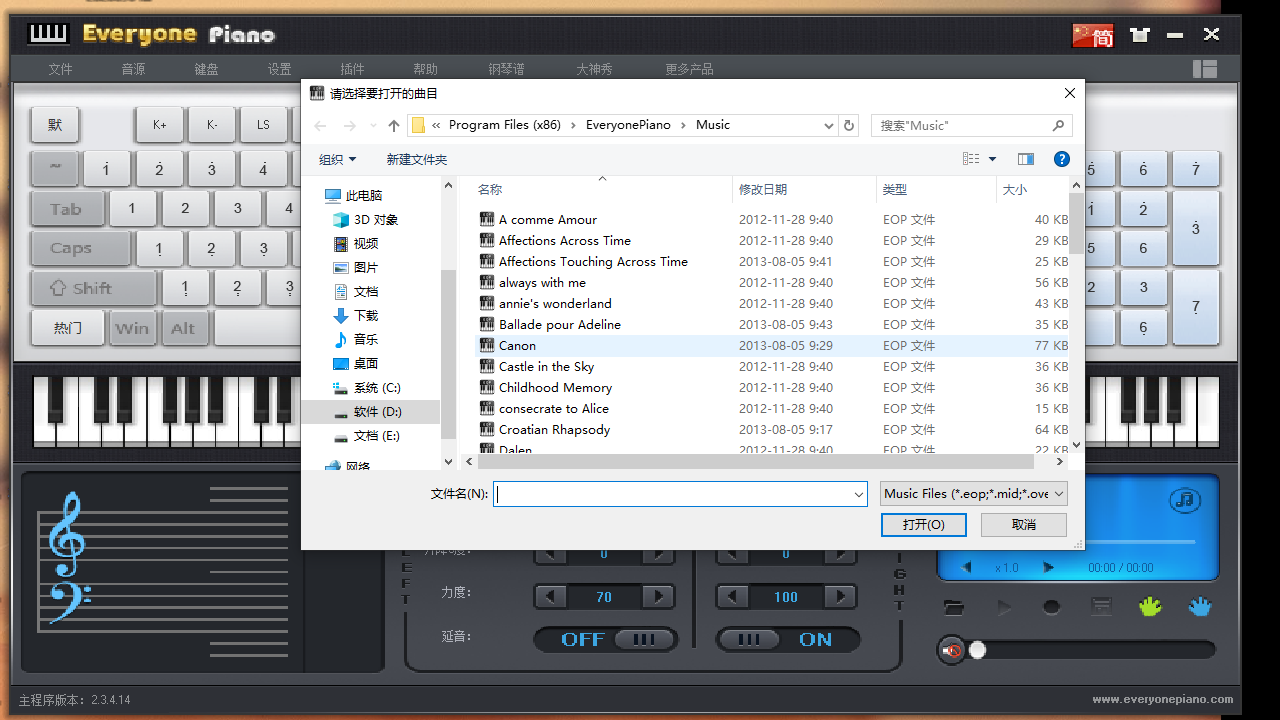Expand address bar history dropdown

(x=828, y=125)
